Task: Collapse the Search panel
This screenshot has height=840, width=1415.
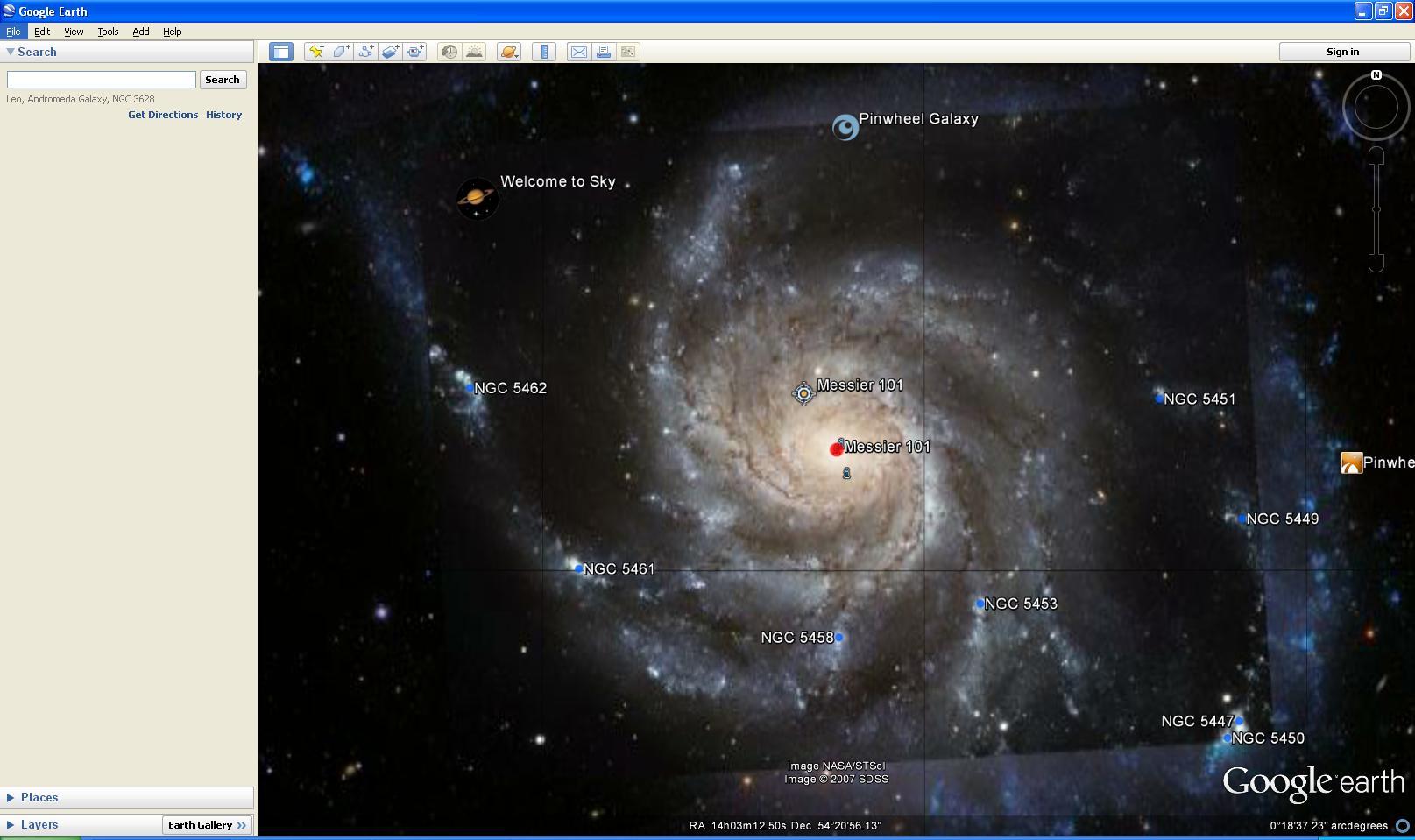Action: coord(11,52)
